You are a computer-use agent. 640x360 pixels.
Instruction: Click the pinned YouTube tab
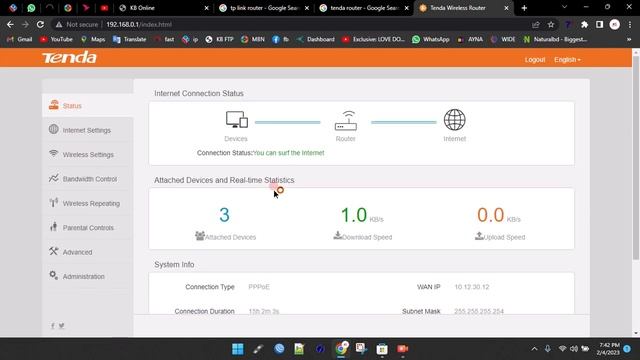(x=104, y=8)
